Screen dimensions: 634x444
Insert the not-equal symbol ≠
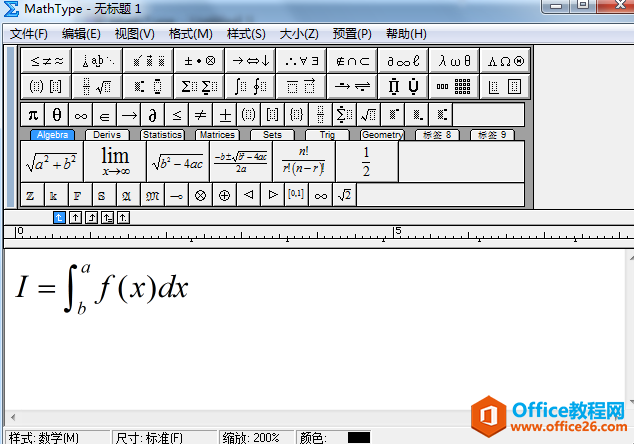(x=201, y=115)
